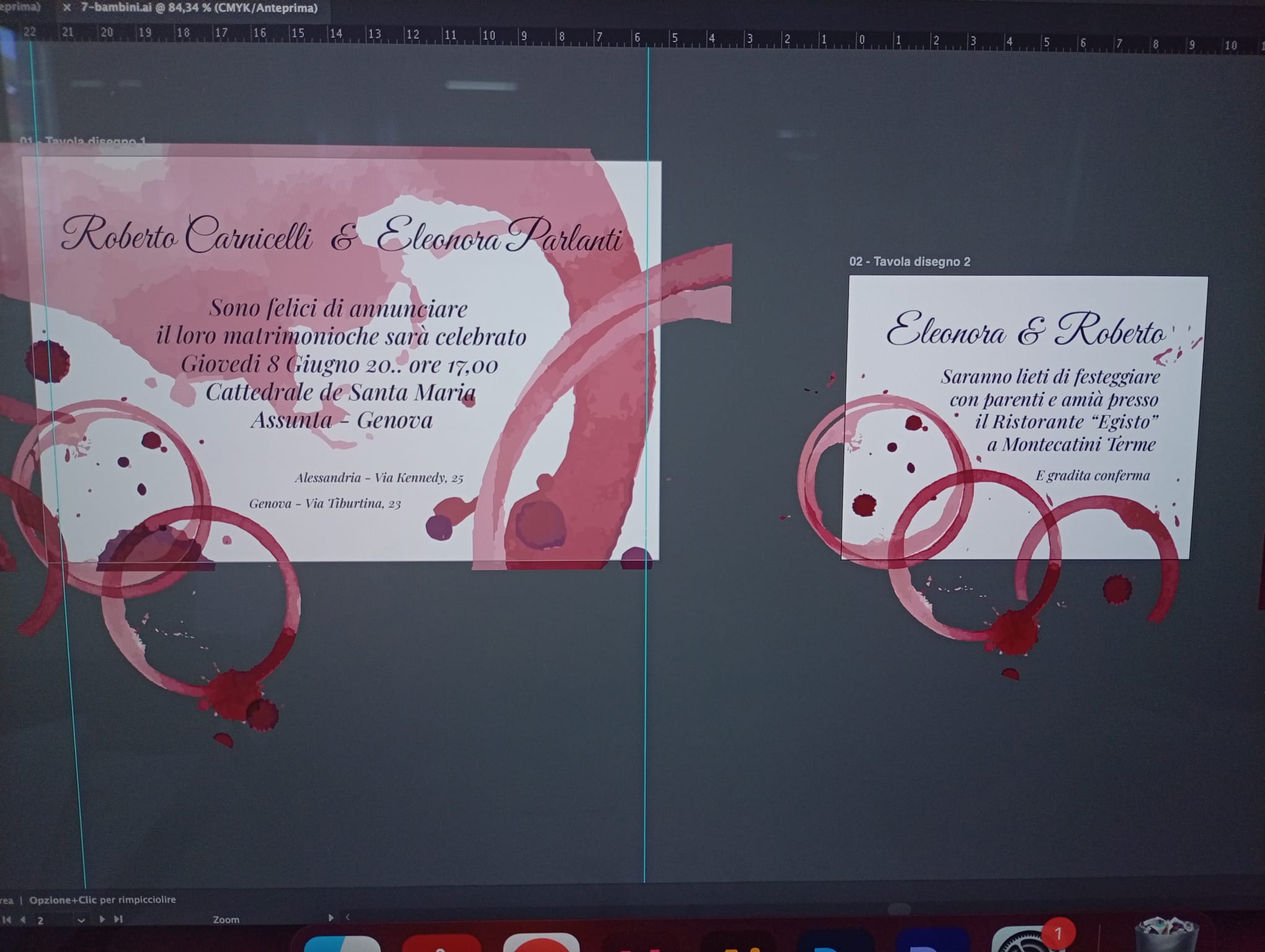Select the E gradita conferma text line
The width and height of the screenshot is (1265, 952).
coord(1092,475)
